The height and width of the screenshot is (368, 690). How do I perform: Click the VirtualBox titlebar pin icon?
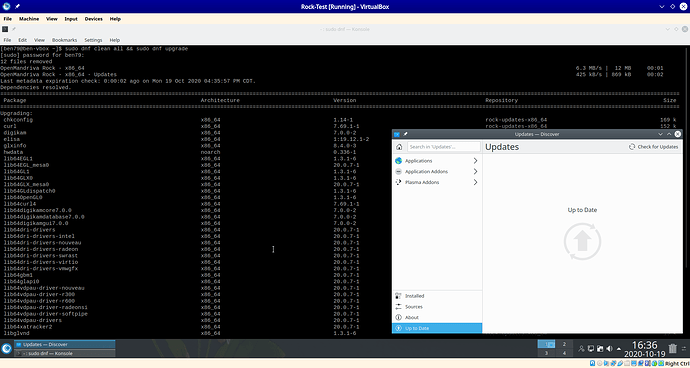coord(17,7)
